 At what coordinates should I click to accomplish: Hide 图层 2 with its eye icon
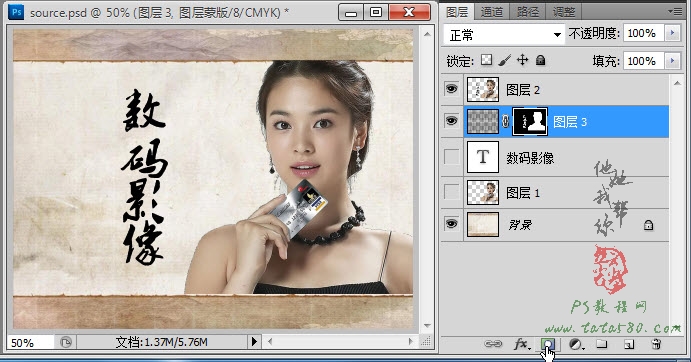click(451, 89)
